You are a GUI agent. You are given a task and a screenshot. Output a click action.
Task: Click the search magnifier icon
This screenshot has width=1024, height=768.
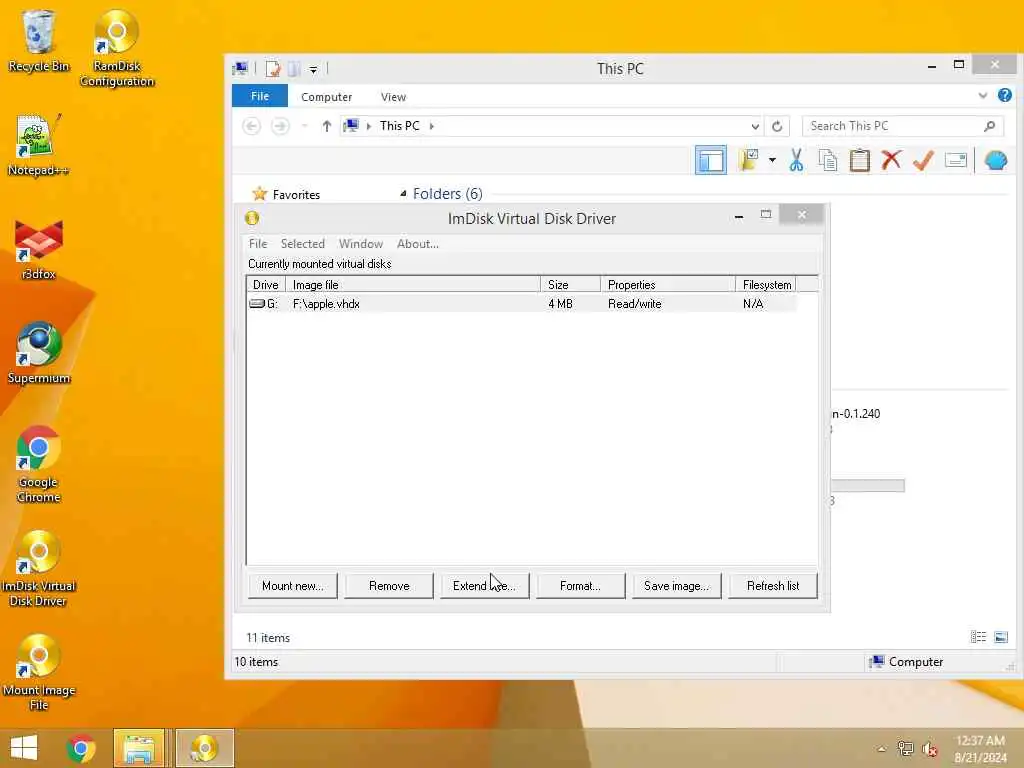[x=989, y=126]
